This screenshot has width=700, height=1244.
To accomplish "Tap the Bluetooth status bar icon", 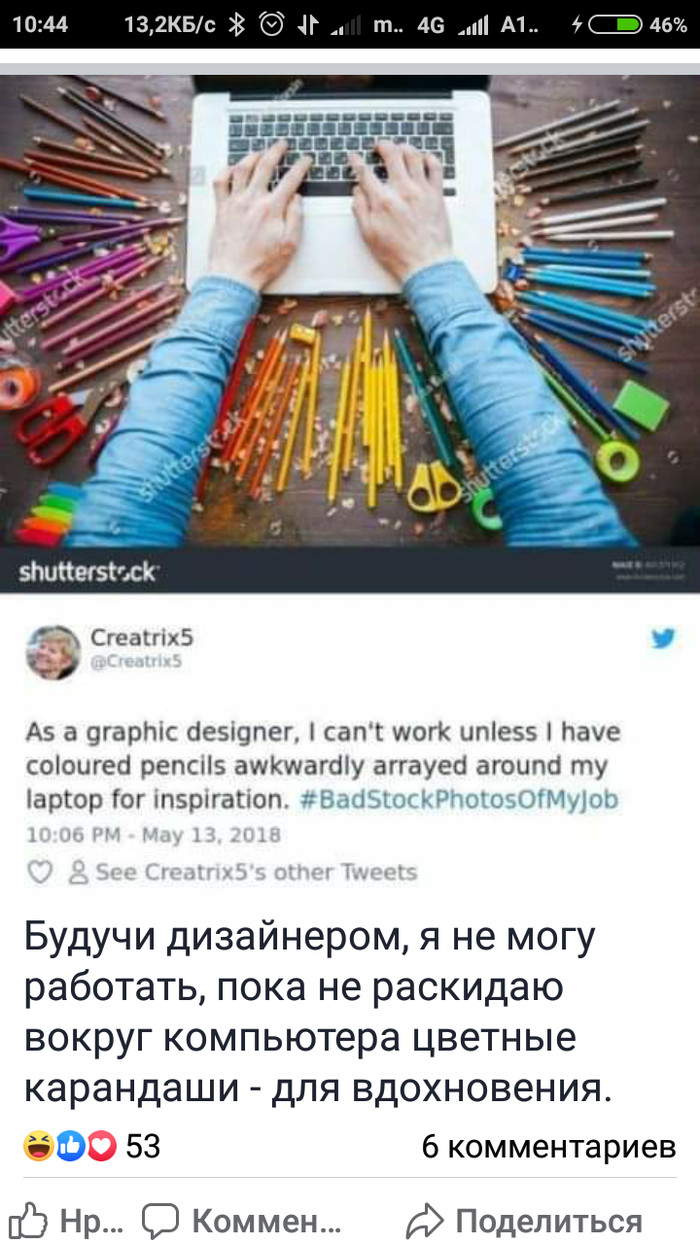I will [236, 26].
